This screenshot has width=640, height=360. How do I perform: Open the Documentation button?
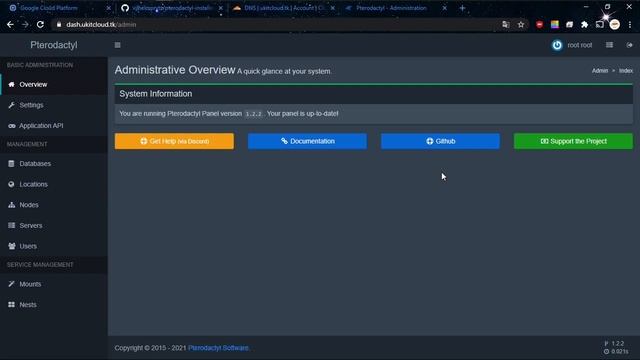(x=307, y=141)
